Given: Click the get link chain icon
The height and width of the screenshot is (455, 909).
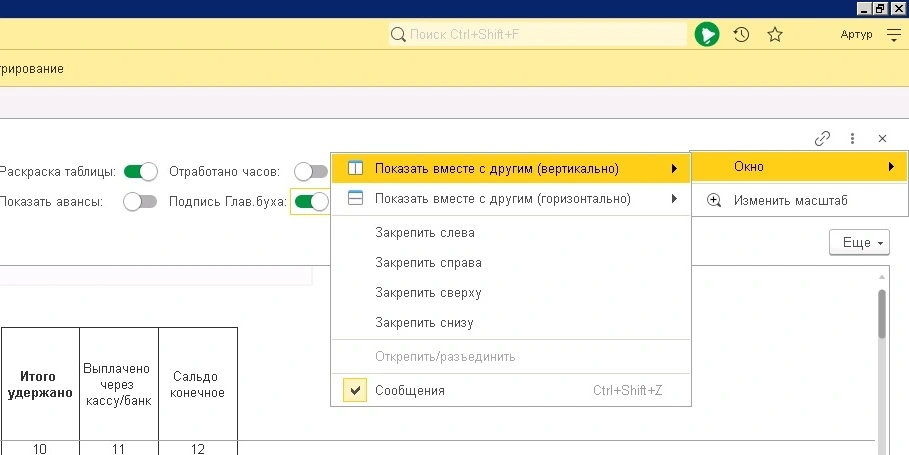Looking at the screenshot, I should click(x=823, y=139).
